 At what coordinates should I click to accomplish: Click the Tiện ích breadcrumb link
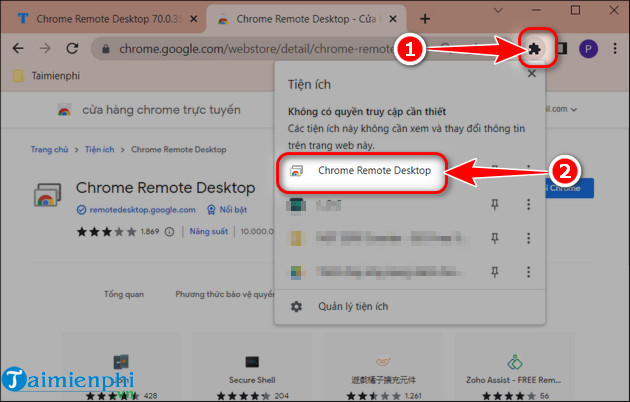coord(100,149)
